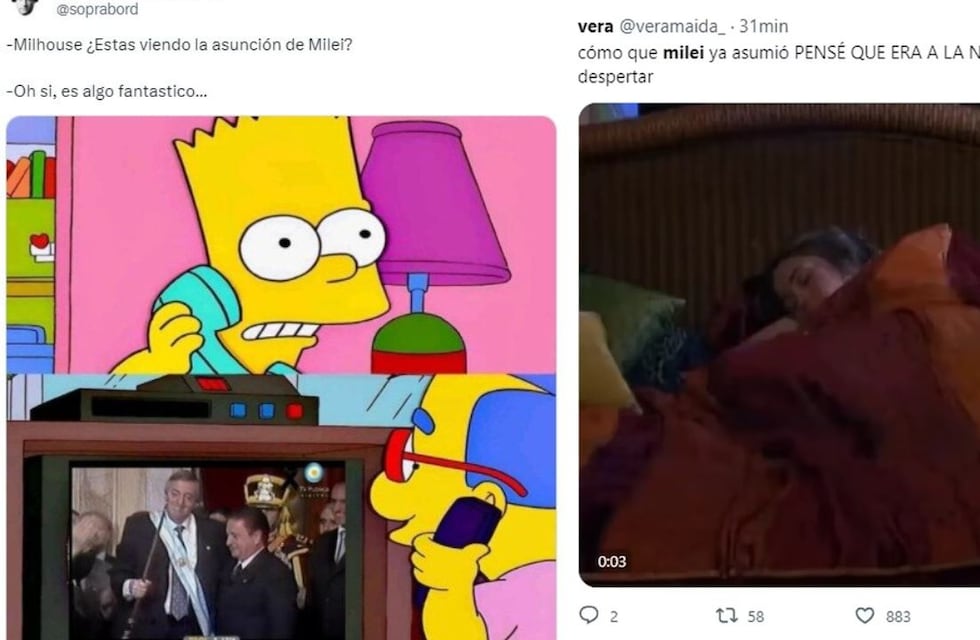Screen dimensions: 980x640
Task: Click the retweet count 58
Action: (x=756, y=617)
